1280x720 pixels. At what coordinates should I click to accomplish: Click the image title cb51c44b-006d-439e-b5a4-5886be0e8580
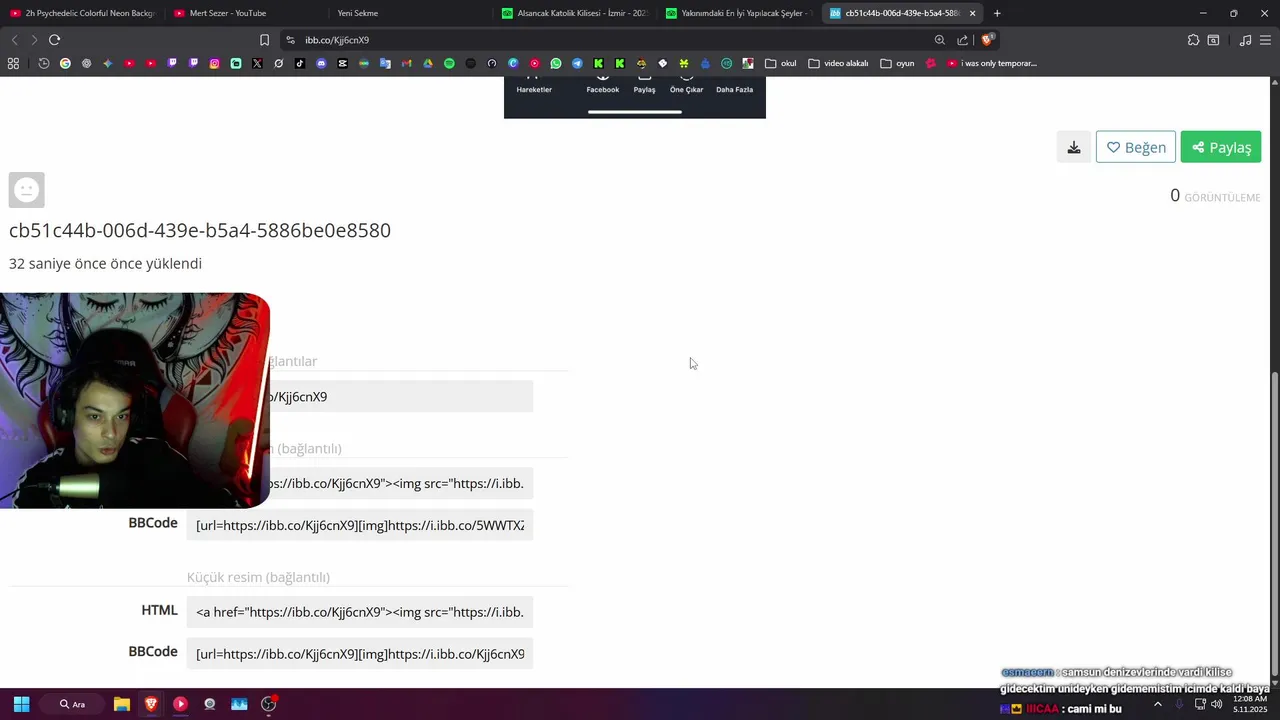(x=200, y=230)
